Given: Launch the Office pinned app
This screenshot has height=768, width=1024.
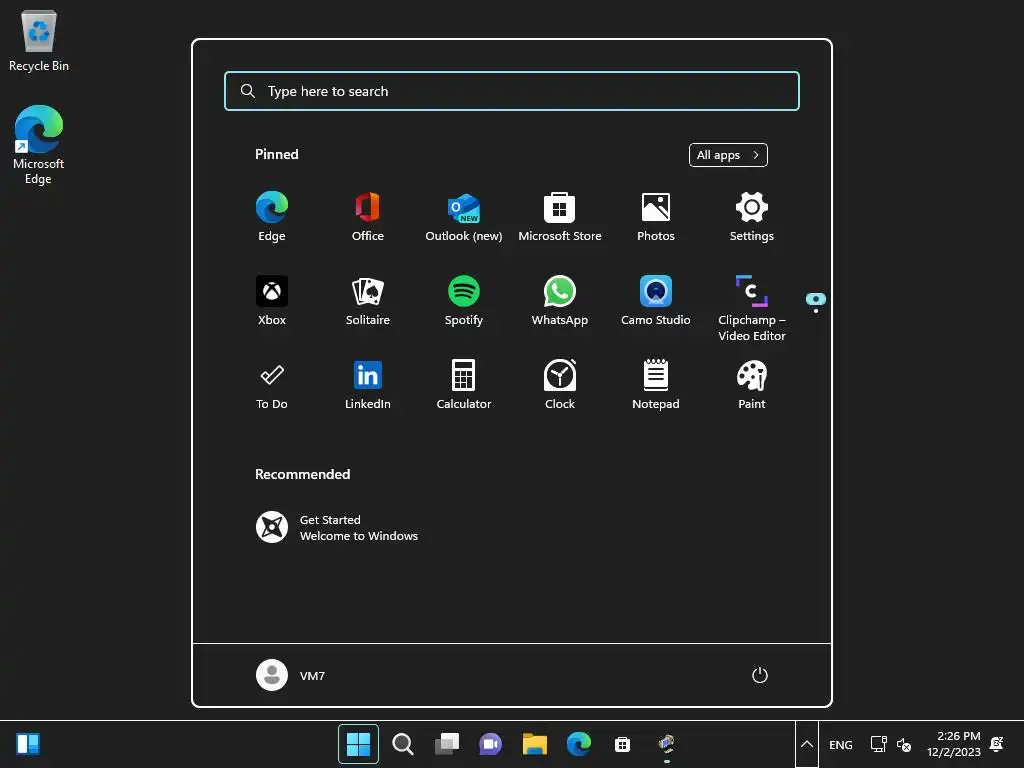Looking at the screenshot, I should tap(368, 217).
